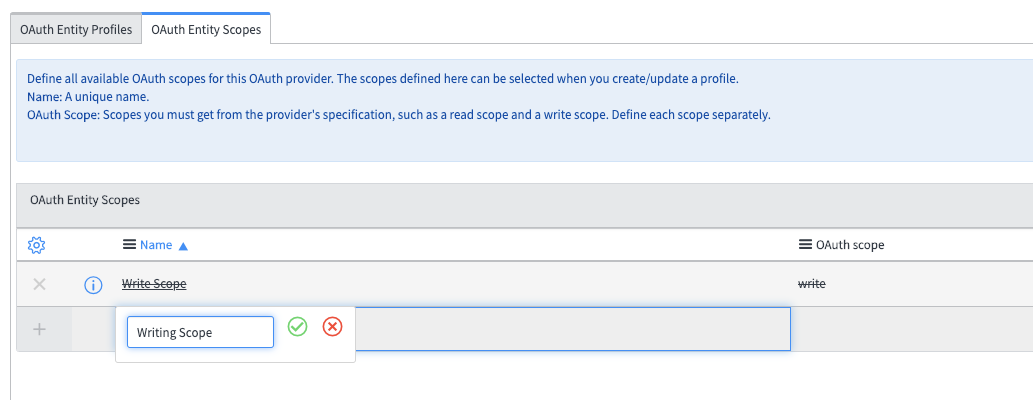
Task: Cancel the edit with red X icon
Action: (333, 327)
